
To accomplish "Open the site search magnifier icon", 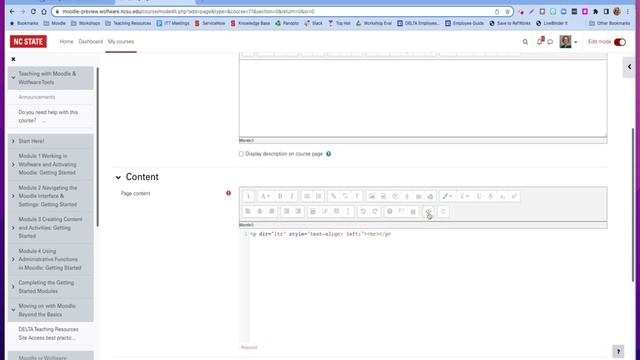I will (x=525, y=42).
